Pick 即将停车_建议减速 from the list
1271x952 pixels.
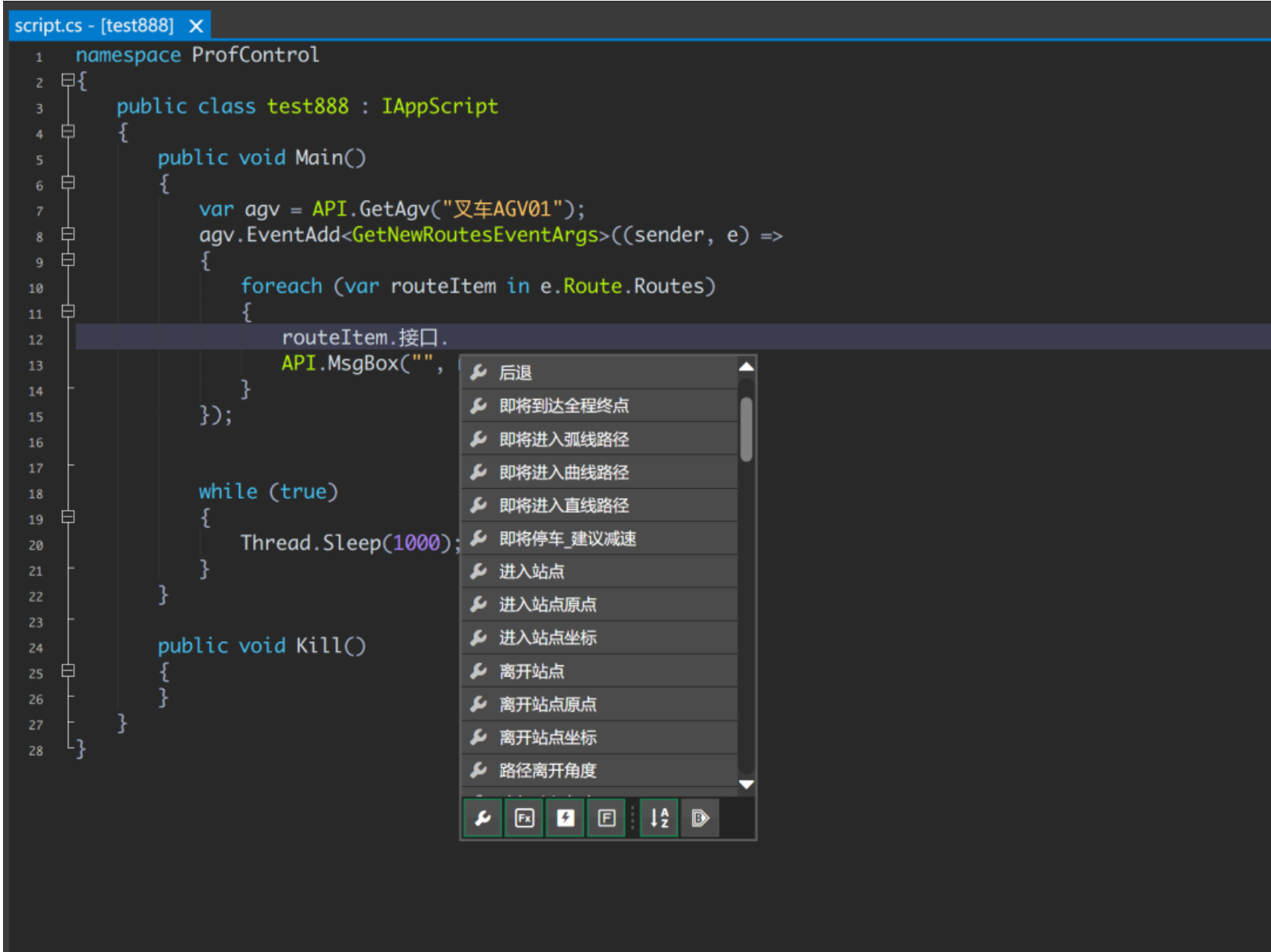coord(599,539)
